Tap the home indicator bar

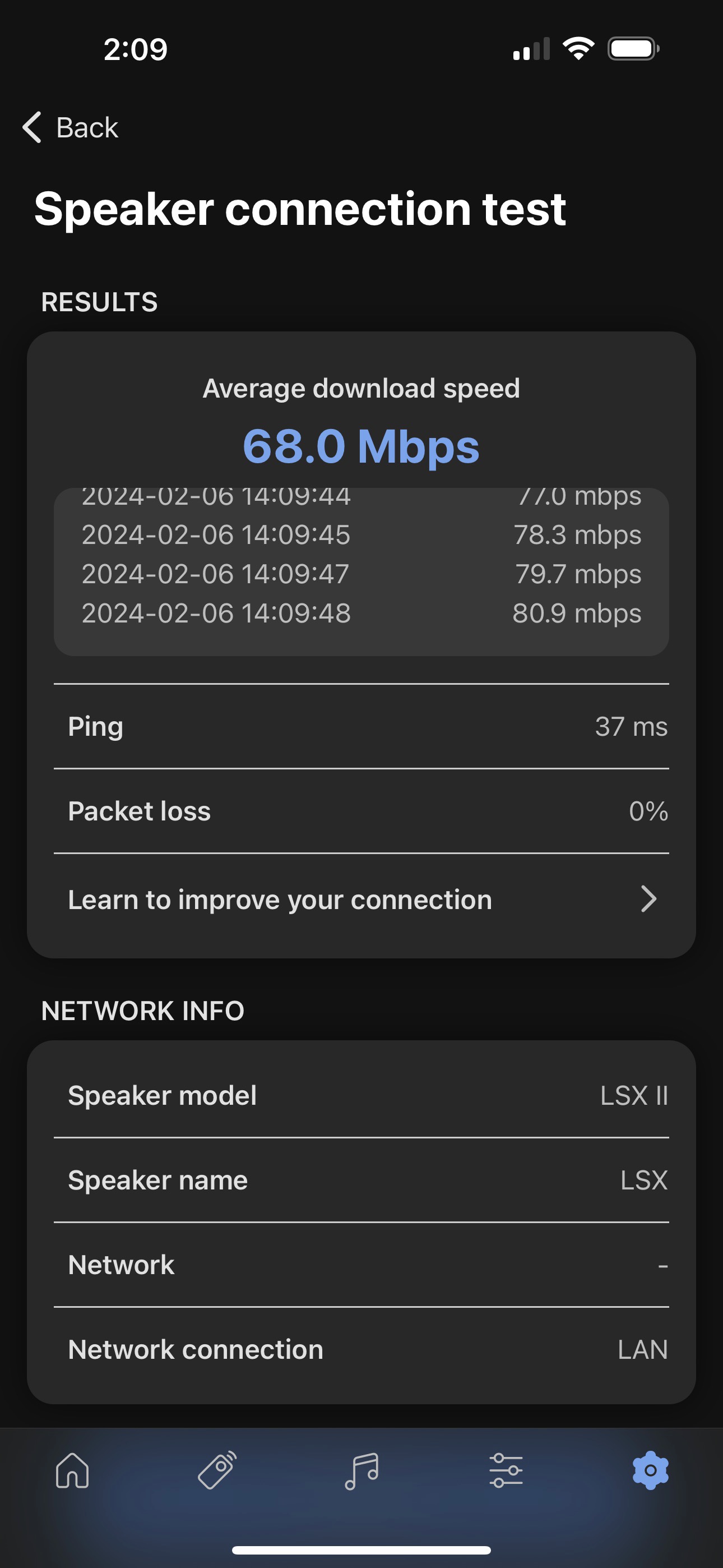[361, 1549]
